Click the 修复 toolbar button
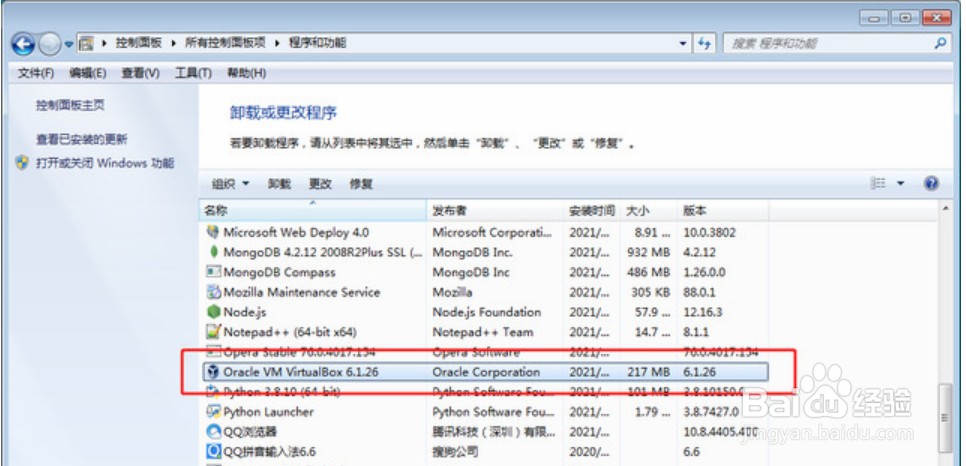The width and height of the screenshot is (966, 466). (361, 184)
